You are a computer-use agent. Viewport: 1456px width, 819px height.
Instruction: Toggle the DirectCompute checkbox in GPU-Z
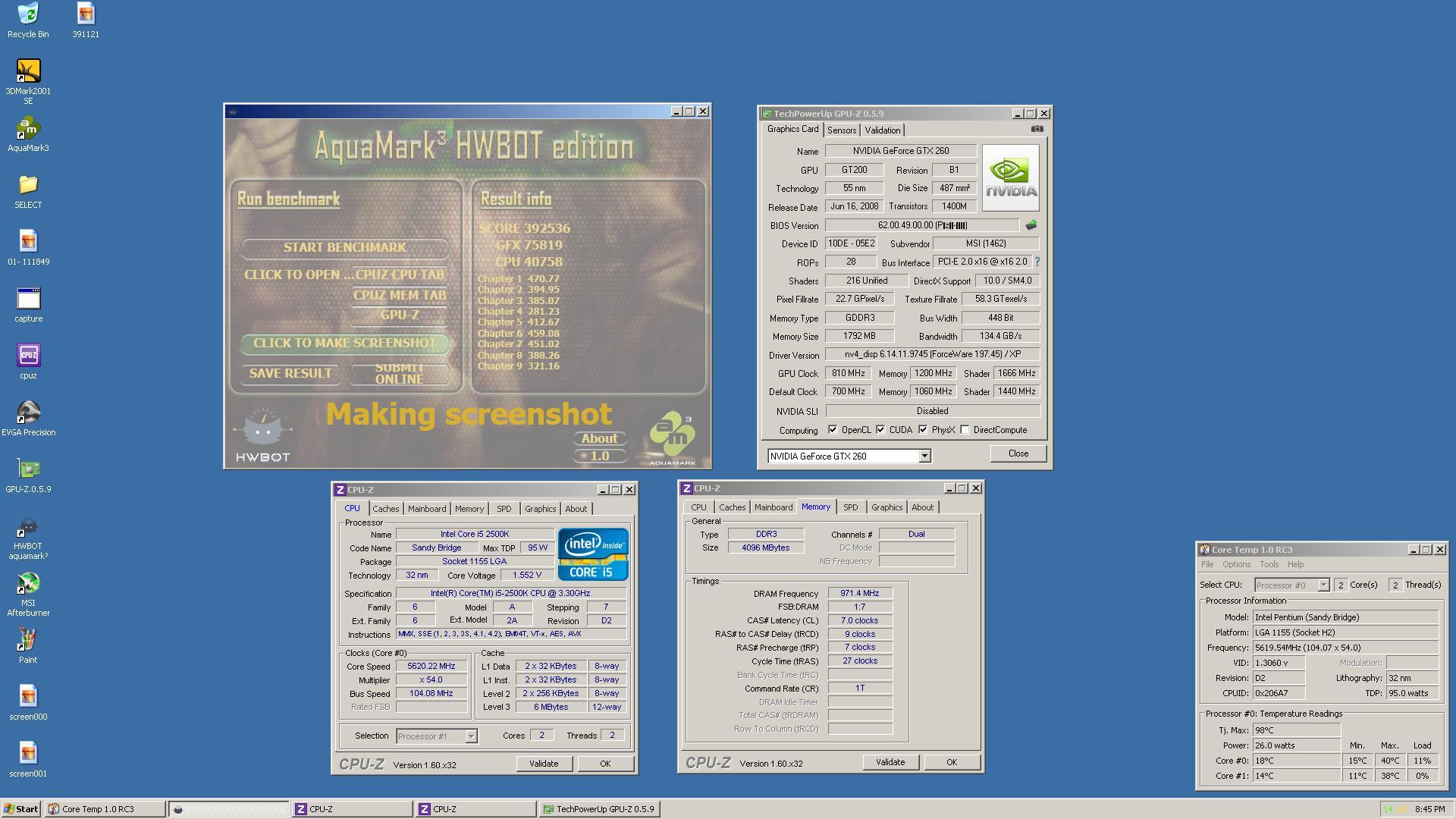point(965,429)
